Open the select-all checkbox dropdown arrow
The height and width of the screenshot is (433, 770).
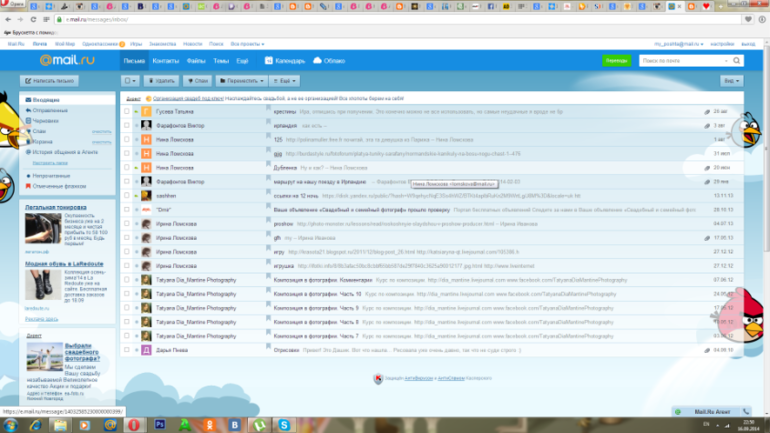click(130, 80)
